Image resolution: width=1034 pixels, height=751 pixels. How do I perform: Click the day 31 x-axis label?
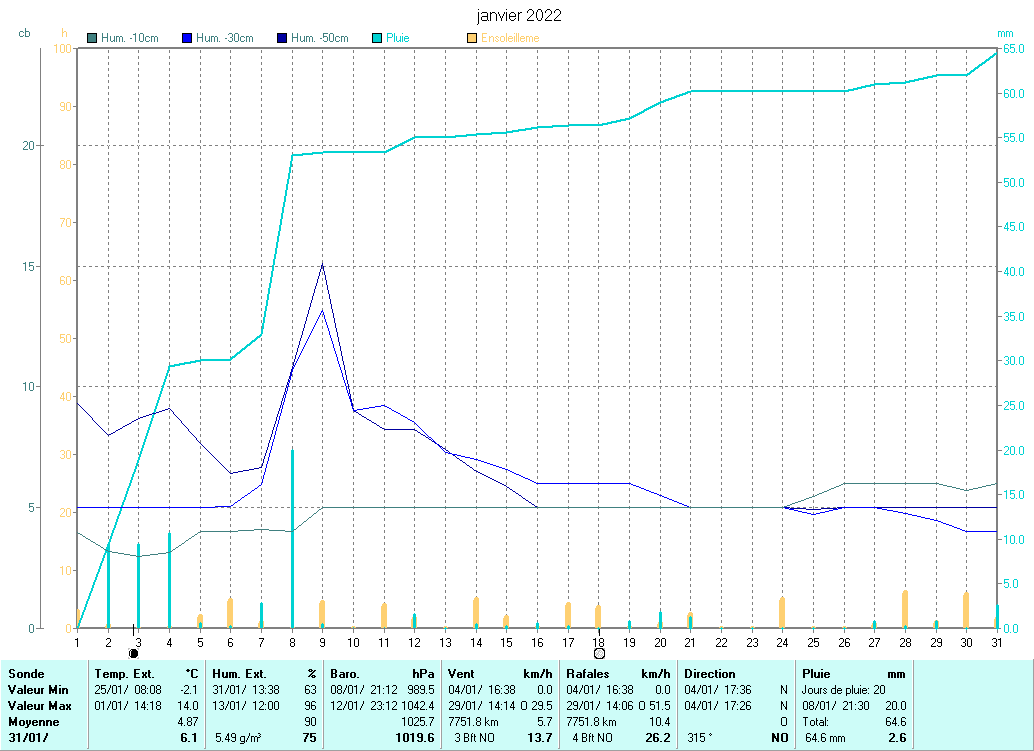tap(997, 642)
